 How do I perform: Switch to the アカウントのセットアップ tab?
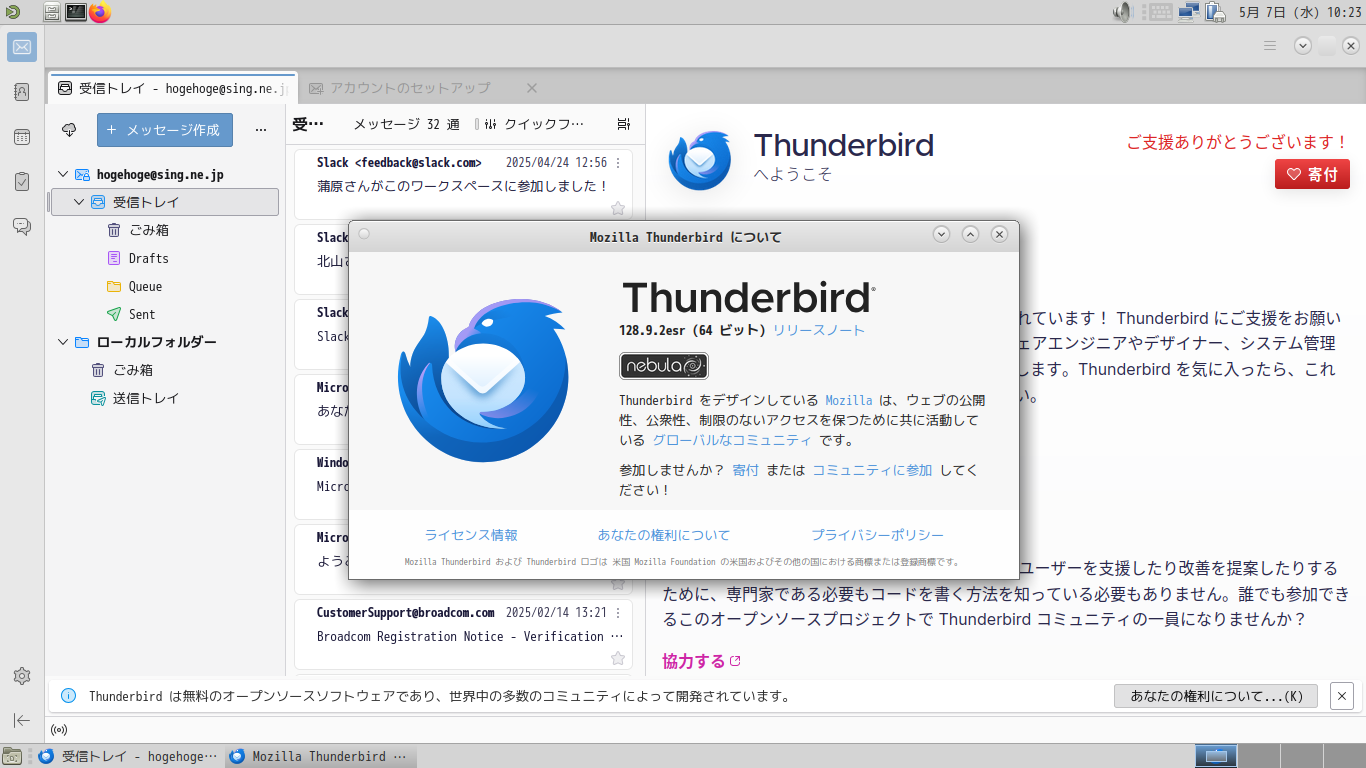coord(410,88)
